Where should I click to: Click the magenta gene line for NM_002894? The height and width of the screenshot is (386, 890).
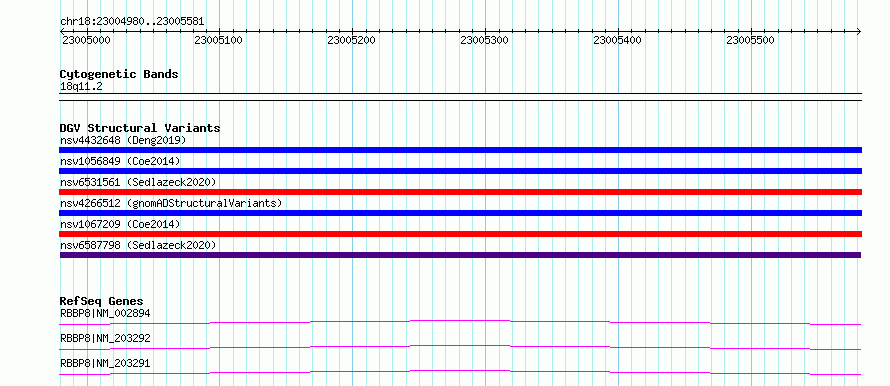pos(460,322)
